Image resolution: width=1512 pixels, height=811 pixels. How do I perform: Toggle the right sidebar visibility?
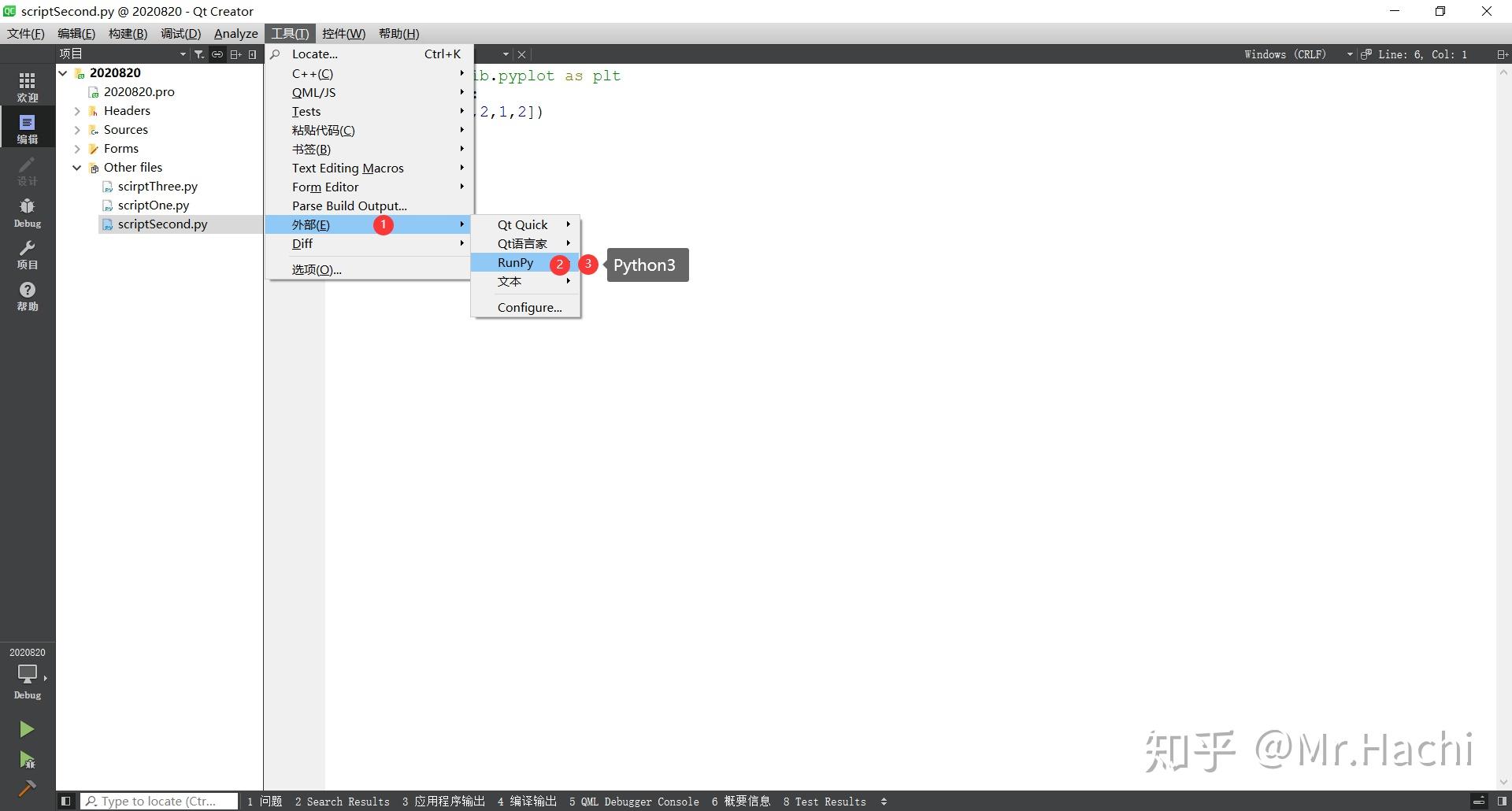[1502, 802]
